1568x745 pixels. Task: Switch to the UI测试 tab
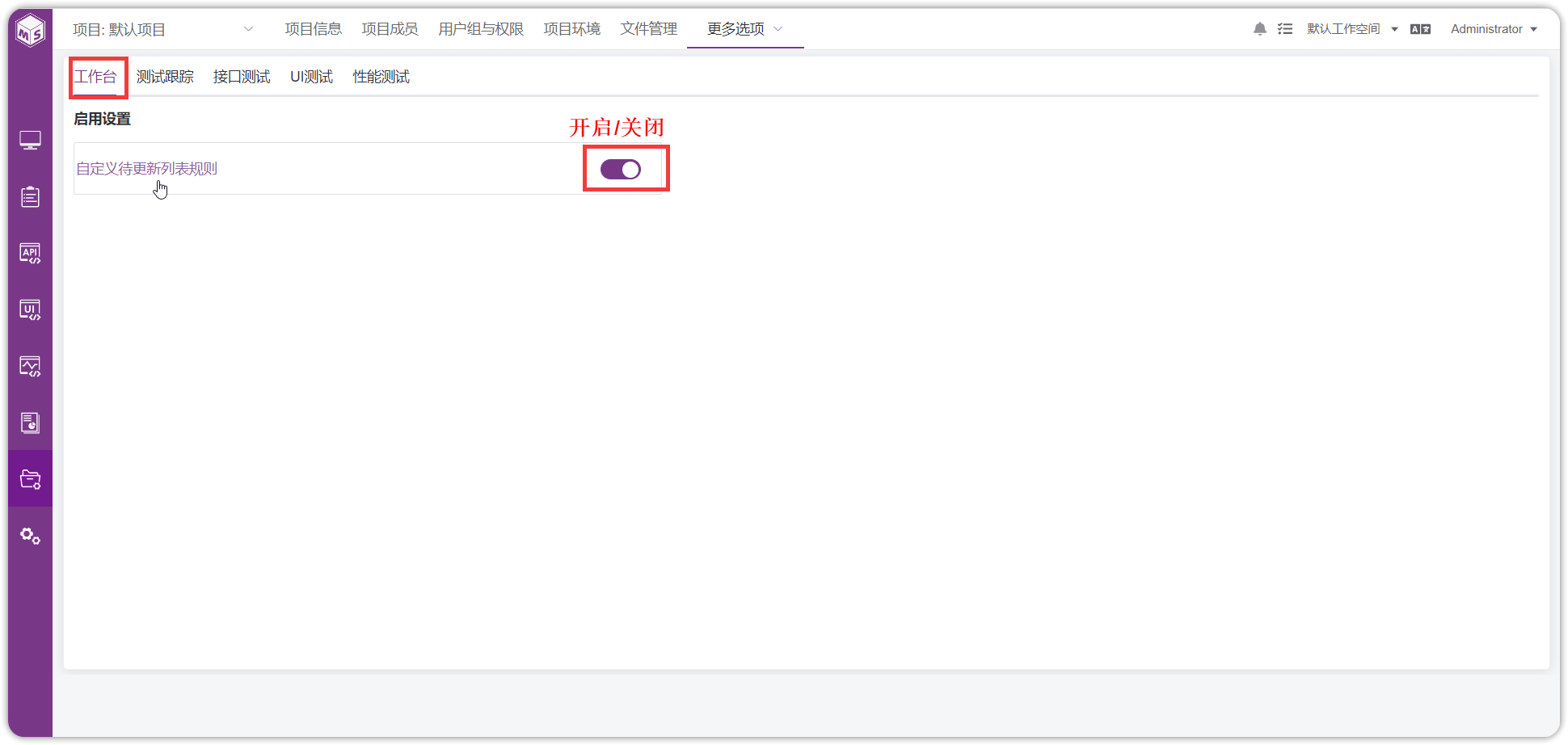(x=311, y=77)
